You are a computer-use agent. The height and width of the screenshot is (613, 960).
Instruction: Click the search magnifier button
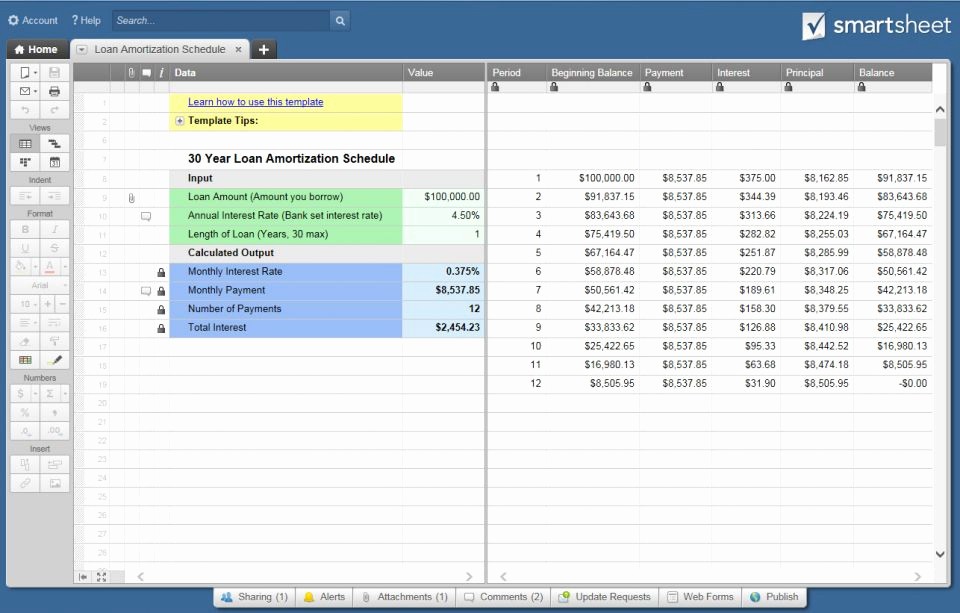tap(340, 21)
